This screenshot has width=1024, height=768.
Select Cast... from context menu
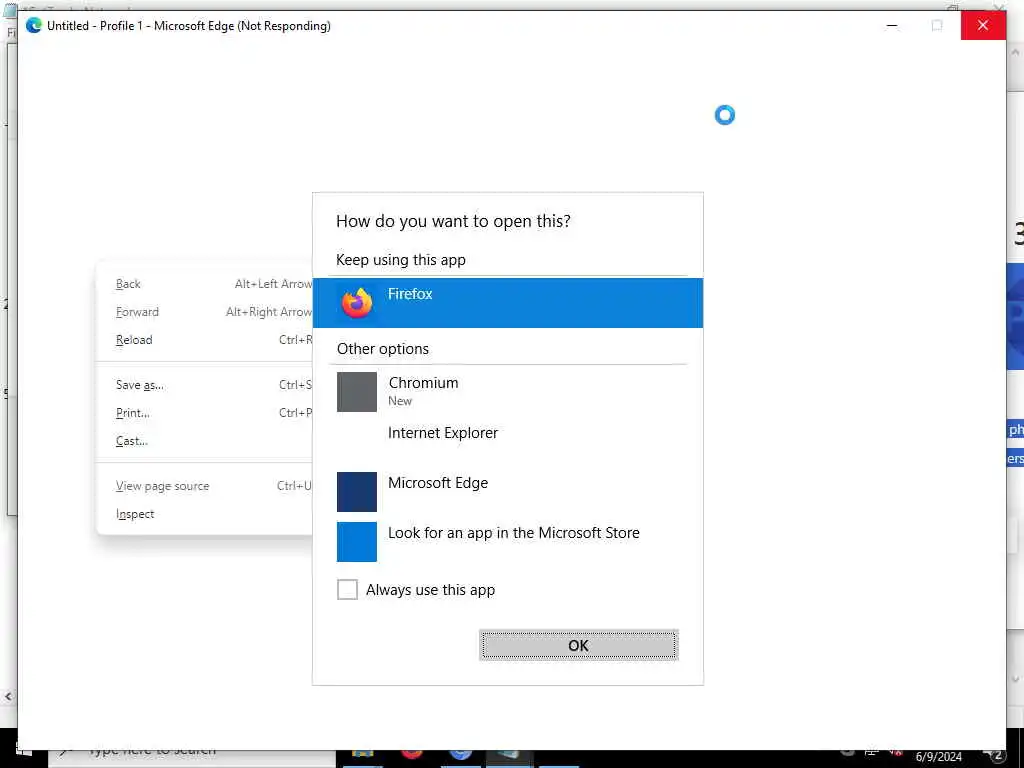pyautogui.click(x=204, y=441)
